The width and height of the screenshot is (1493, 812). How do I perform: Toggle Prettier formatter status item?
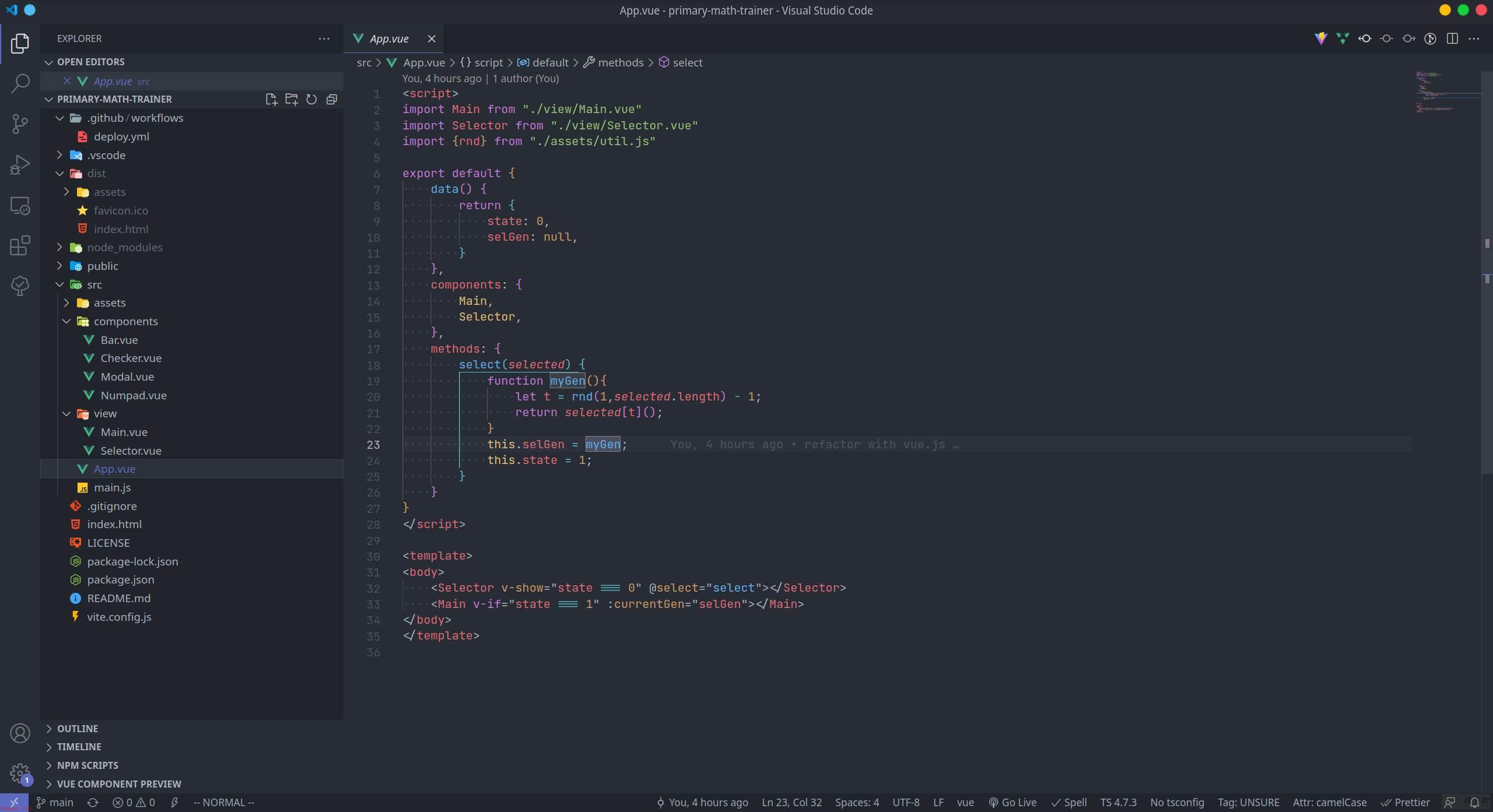[x=1406, y=803]
